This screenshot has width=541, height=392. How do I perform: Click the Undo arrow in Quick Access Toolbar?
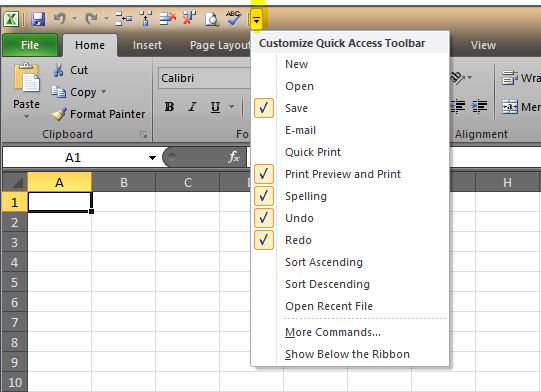coord(60,18)
